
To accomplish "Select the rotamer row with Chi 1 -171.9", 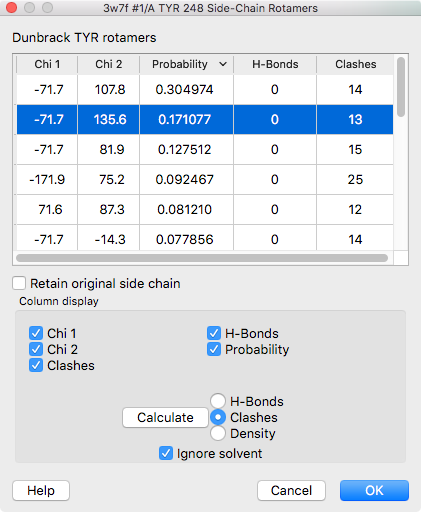I will [205, 179].
